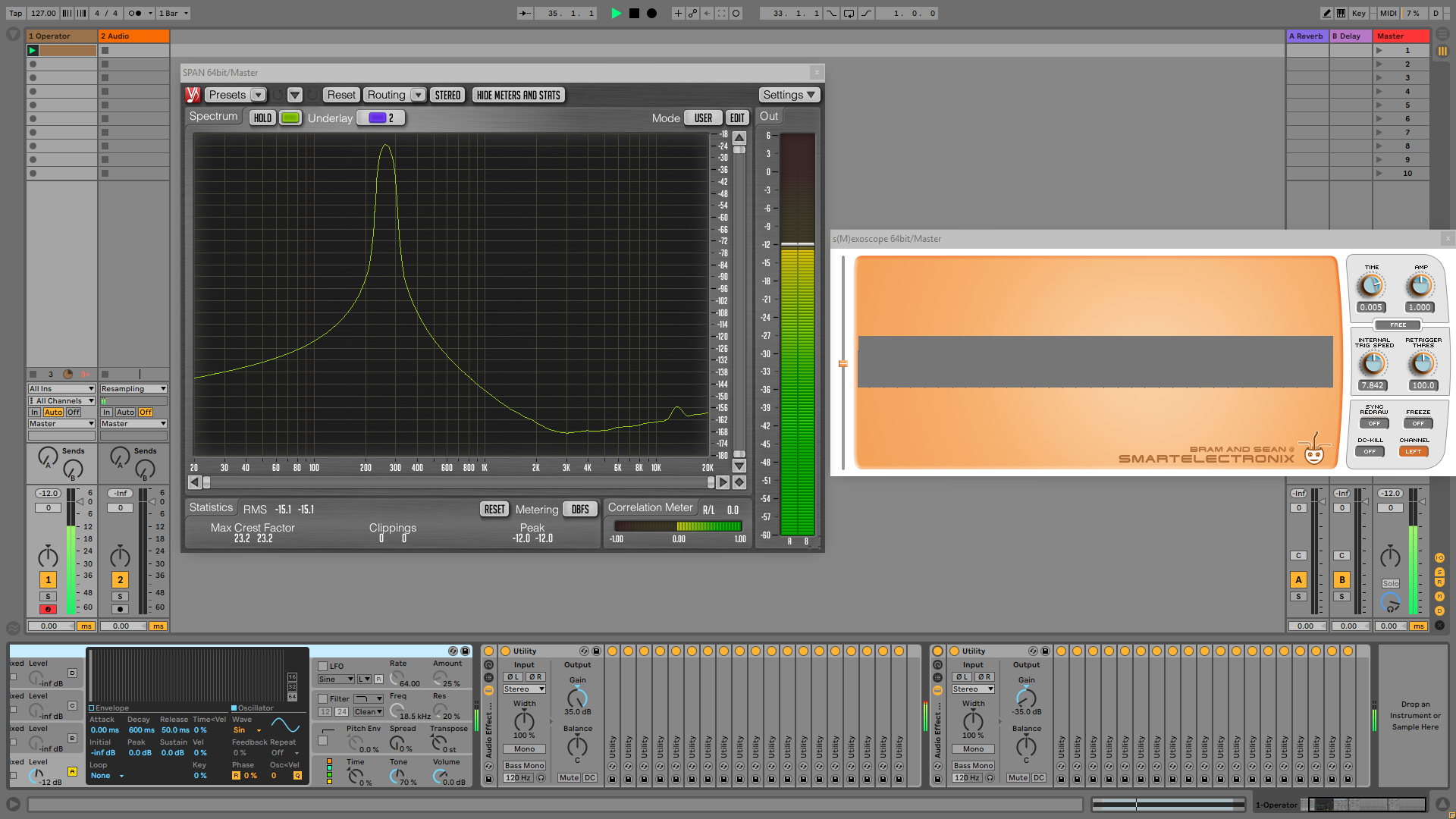Open All Ins dropdown on Operator track
Viewport: 1456px width, 819px height.
[61, 388]
